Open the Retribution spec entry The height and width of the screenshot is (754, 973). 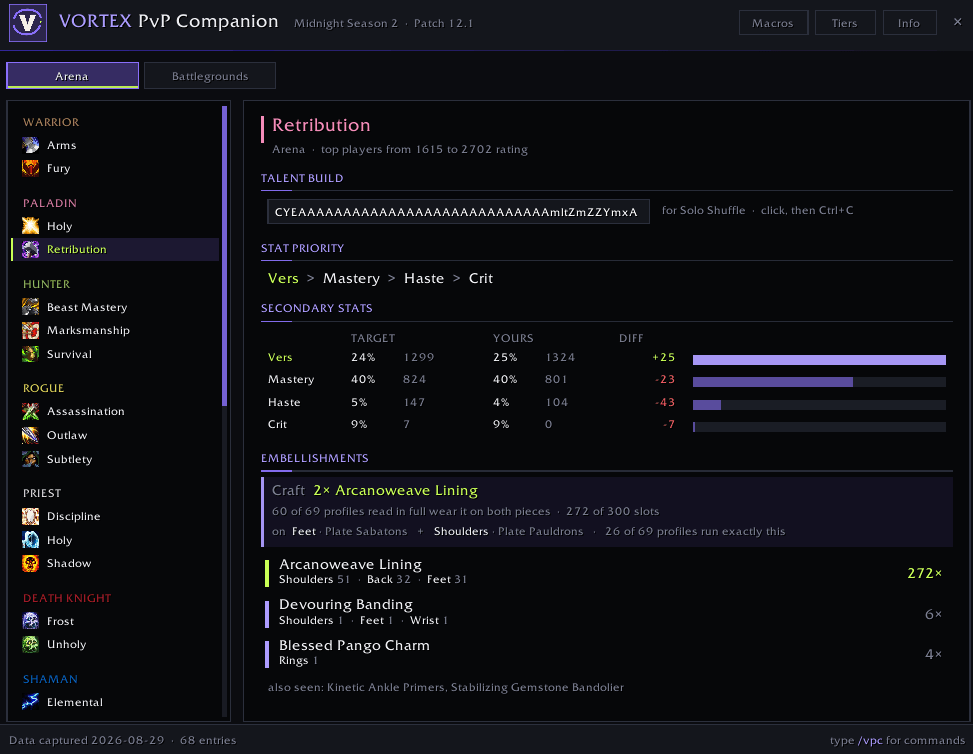[x=115, y=249]
